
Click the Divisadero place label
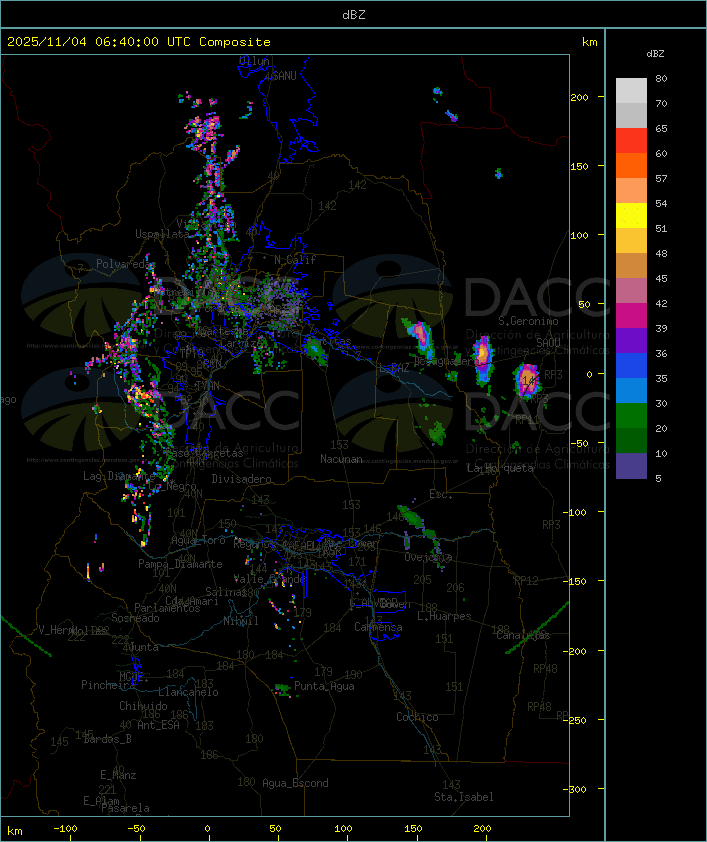coord(241,478)
